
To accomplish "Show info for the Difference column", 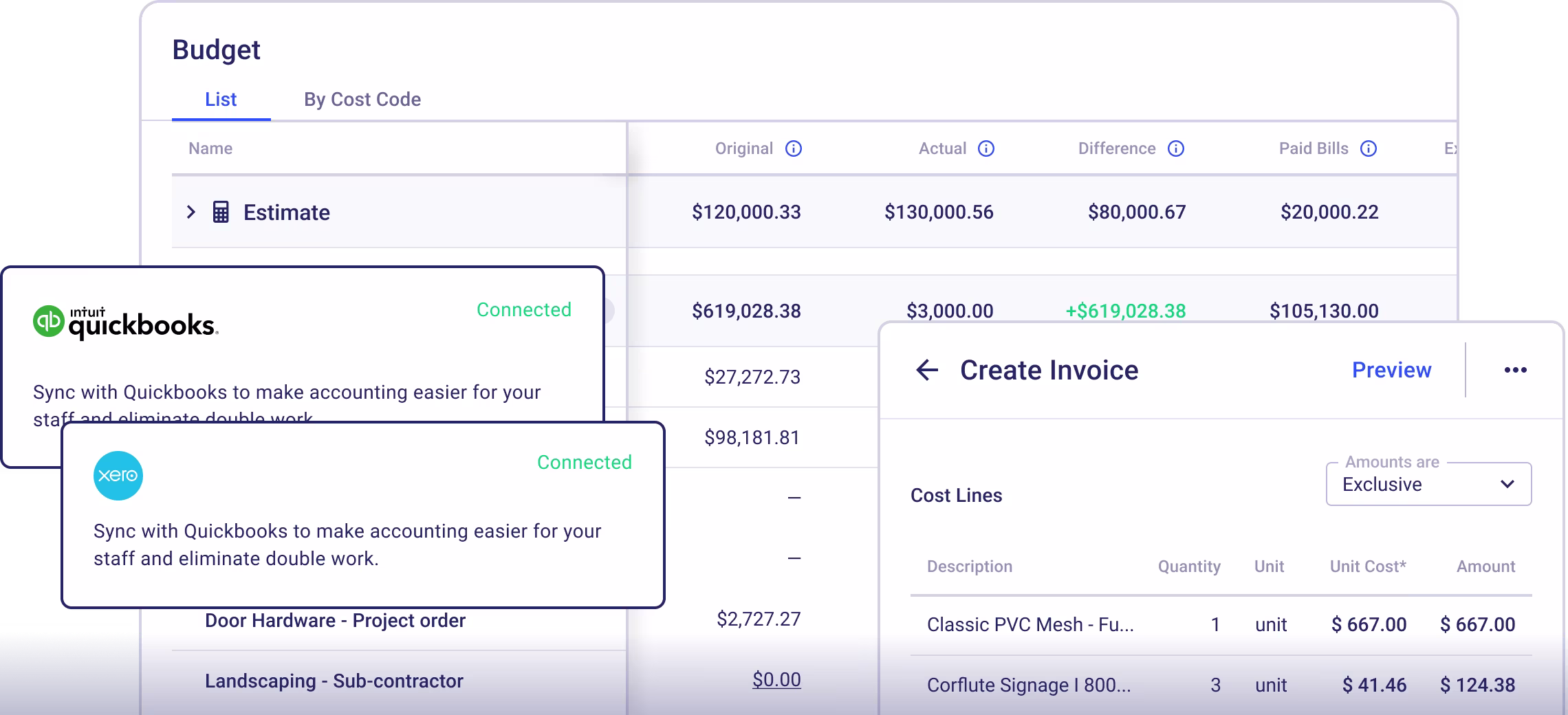I will point(1176,148).
